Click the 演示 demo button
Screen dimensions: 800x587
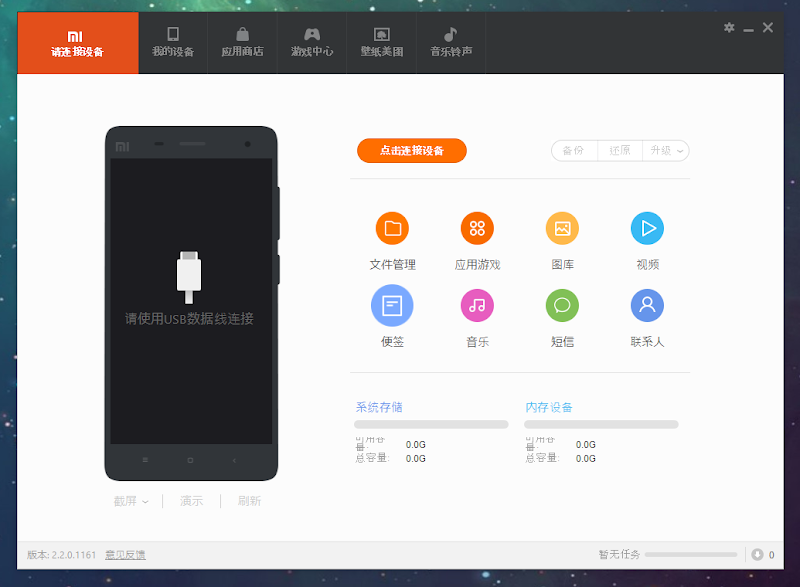191,501
